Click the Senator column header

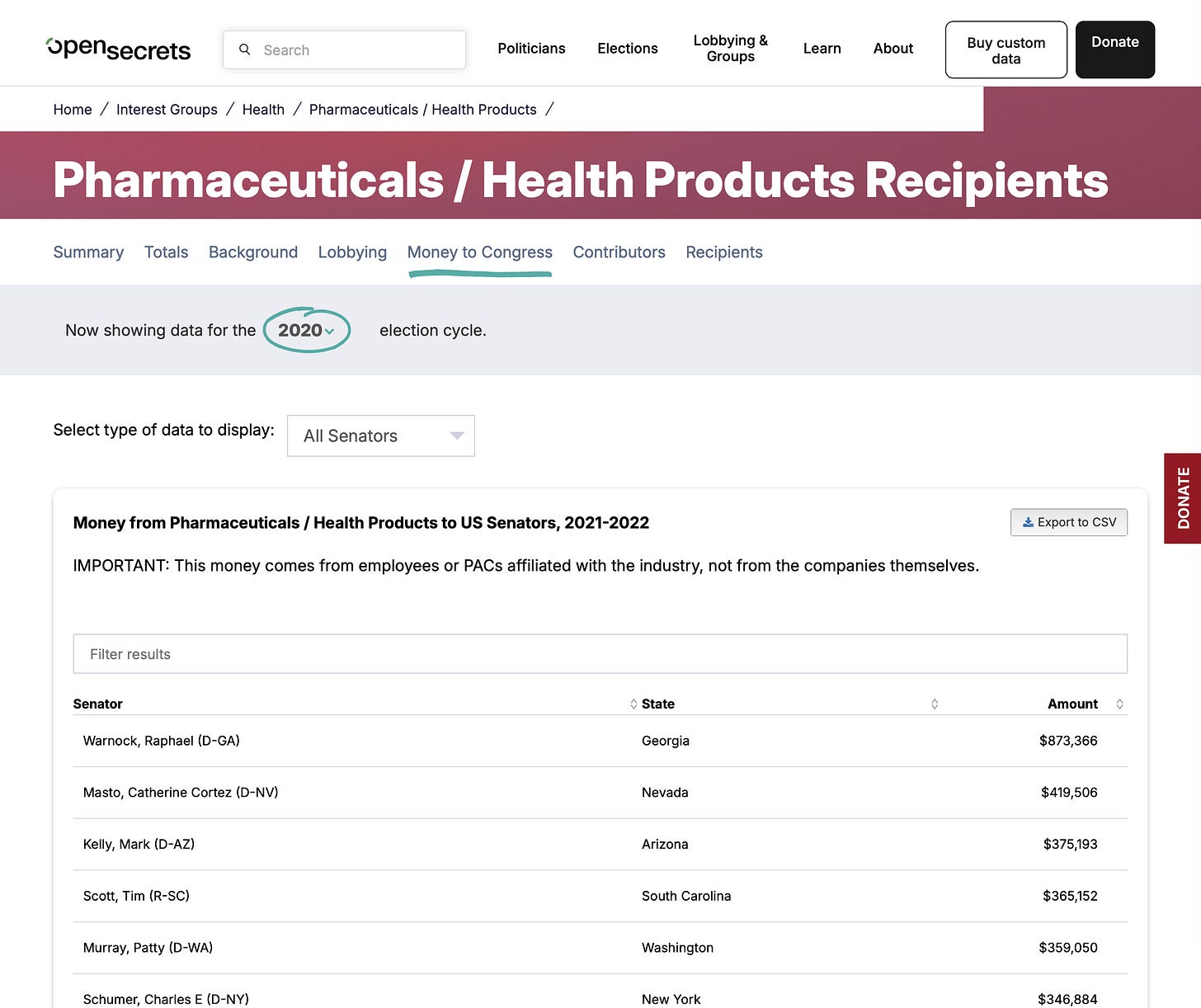coord(98,704)
